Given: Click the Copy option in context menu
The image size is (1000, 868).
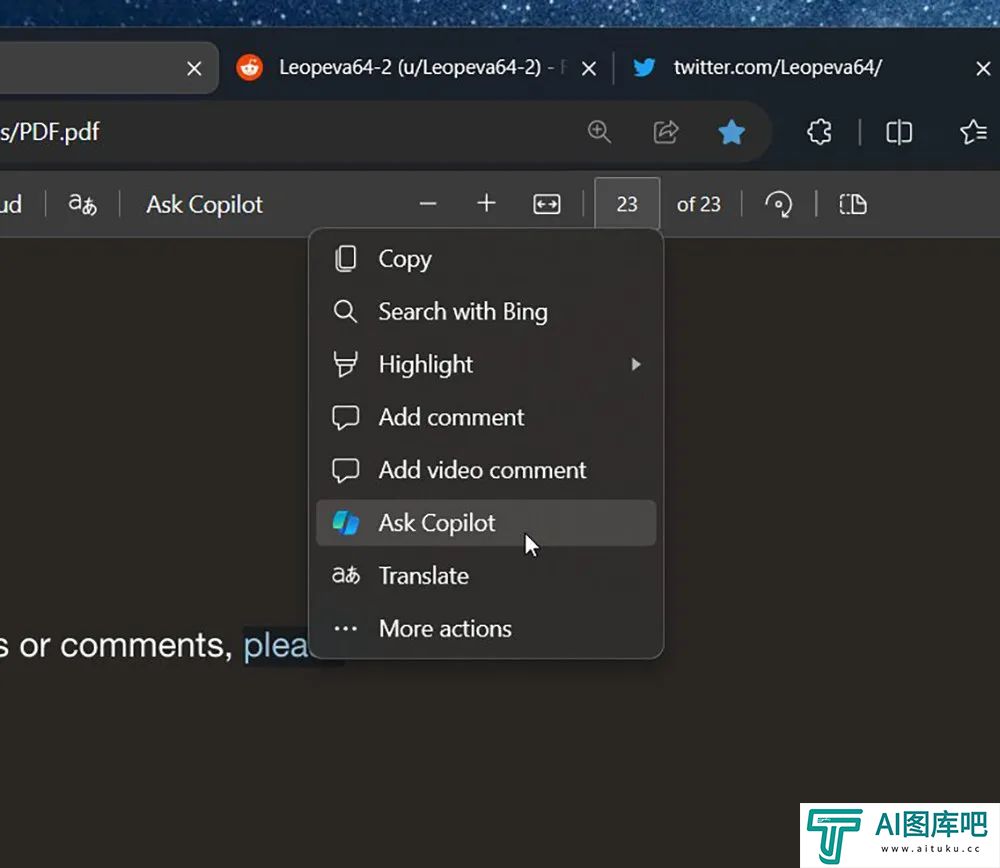Looking at the screenshot, I should pos(486,259).
